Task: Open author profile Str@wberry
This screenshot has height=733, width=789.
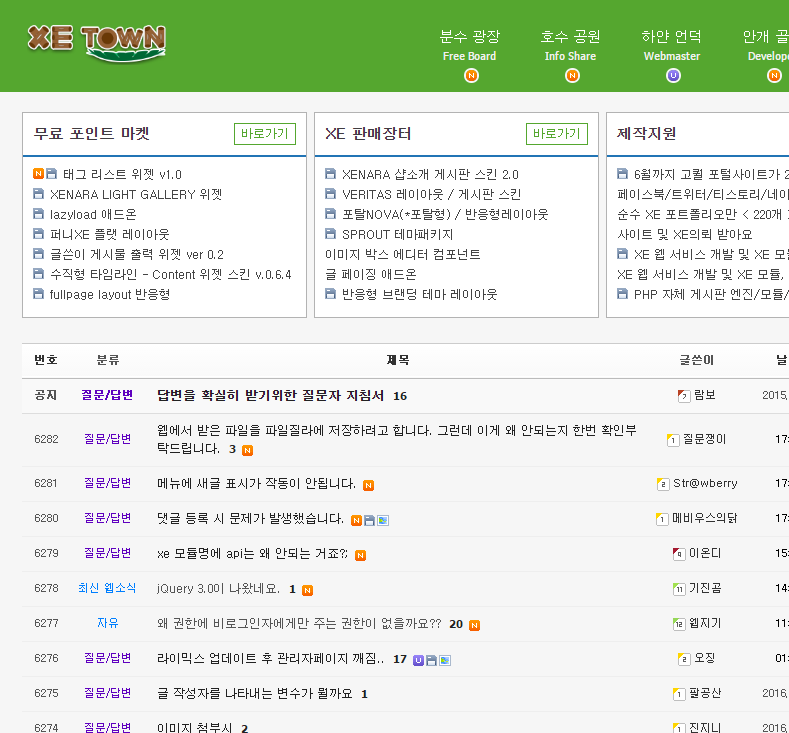Action: [x=705, y=483]
